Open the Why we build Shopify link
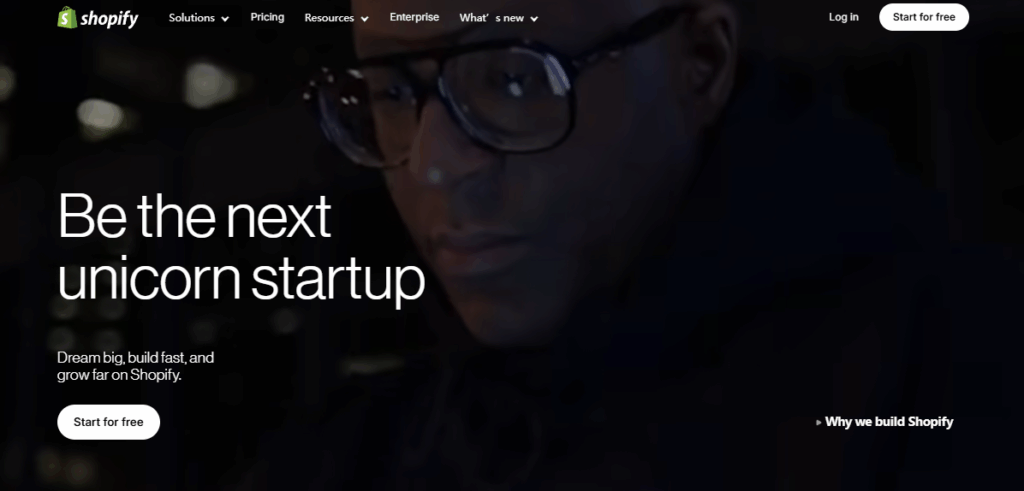 click(889, 422)
